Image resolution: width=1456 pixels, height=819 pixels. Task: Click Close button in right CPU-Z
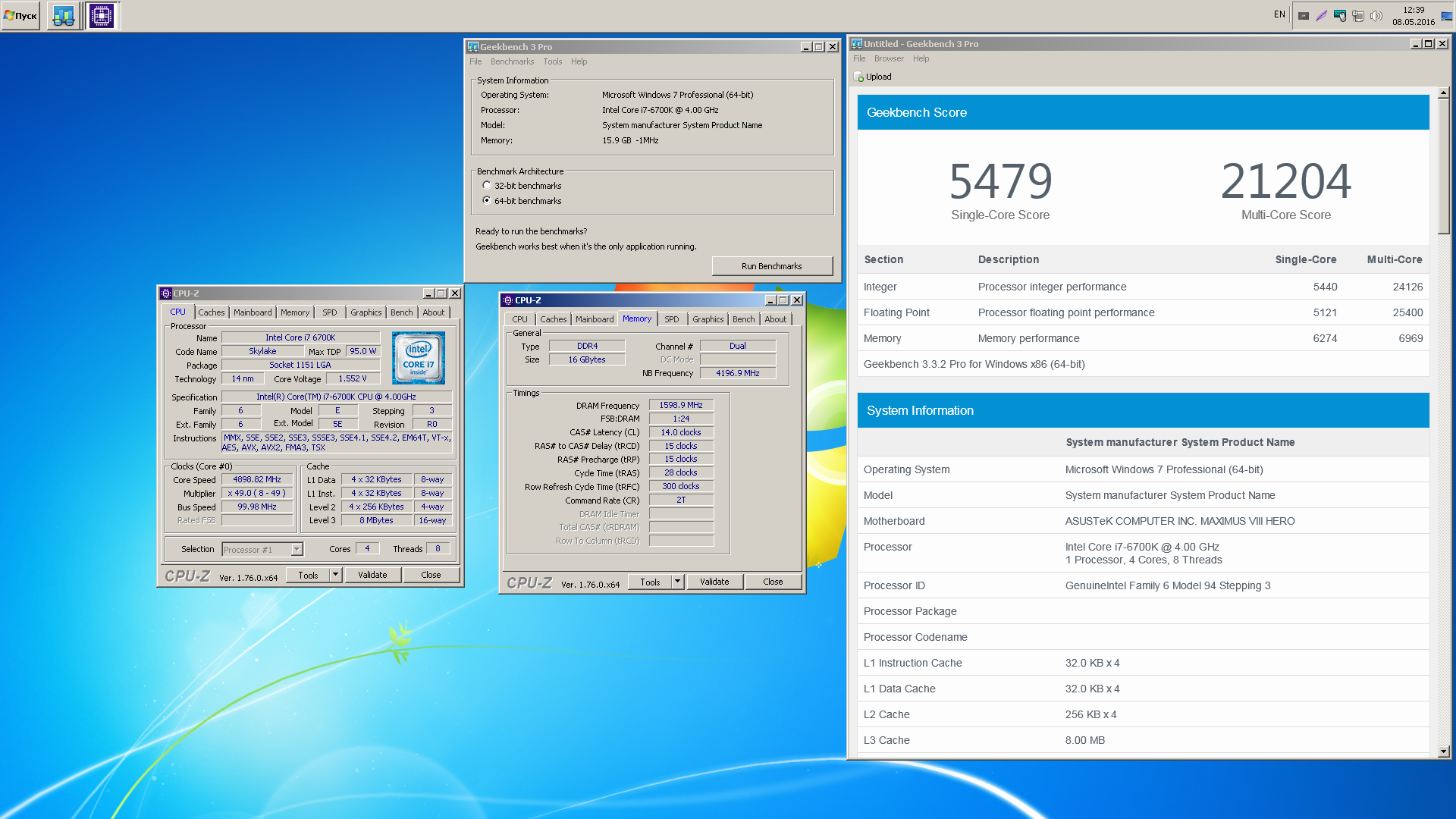click(x=773, y=582)
